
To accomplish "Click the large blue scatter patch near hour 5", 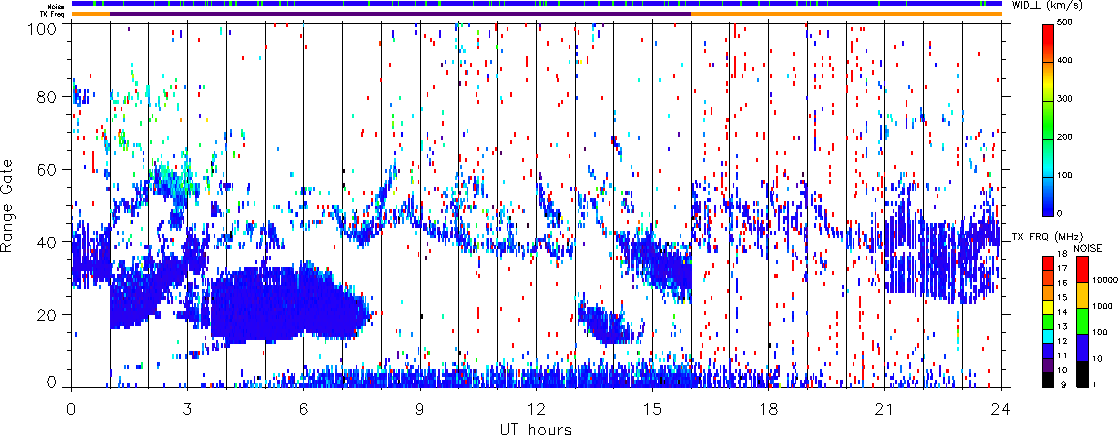I will [285, 305].
